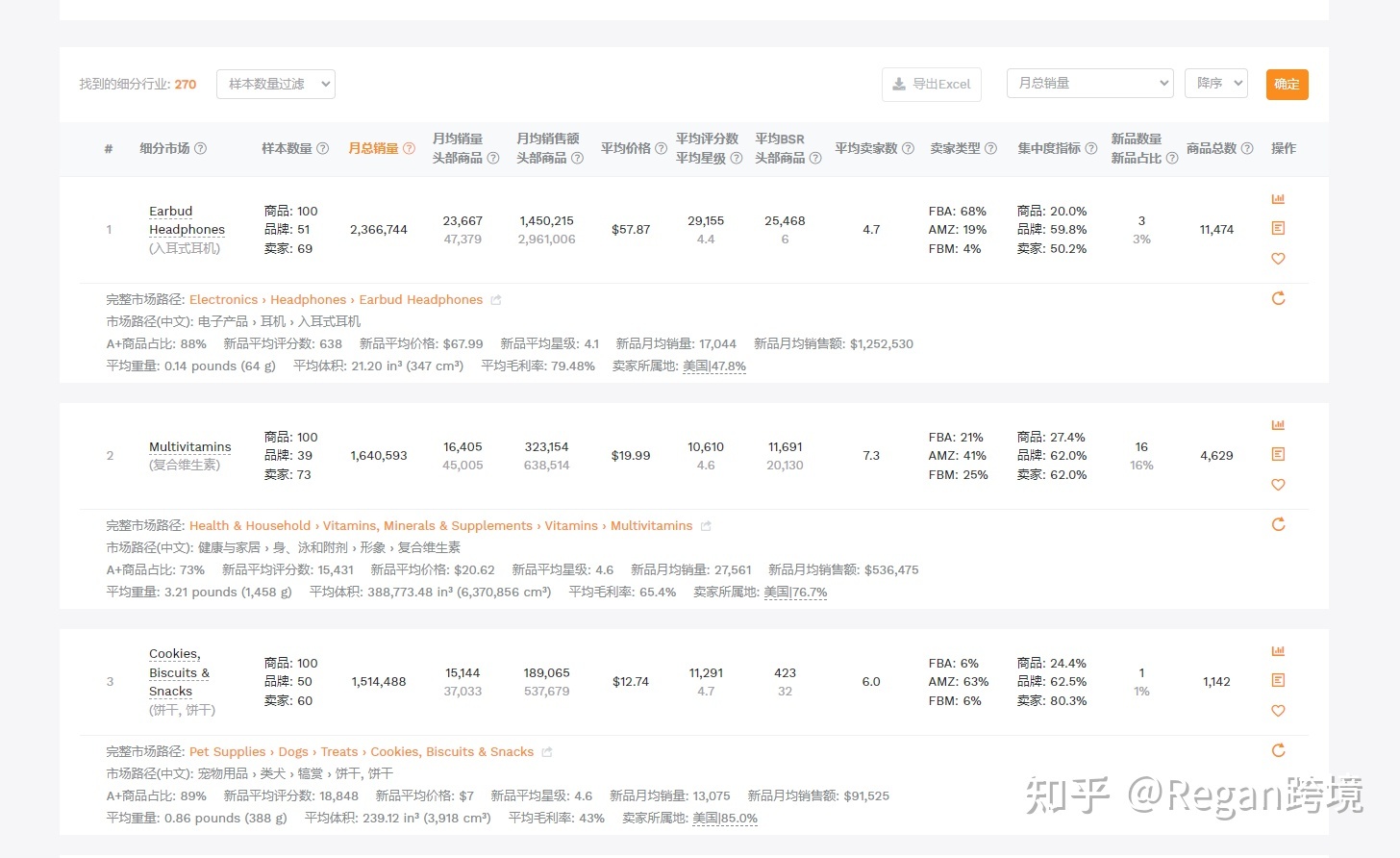Image resolution: width=1400 pixels, height=858 pixels.
Task: Click heart icon for Cookies, Biscuits & Snacks
Action: click(x=1278, y=711)
